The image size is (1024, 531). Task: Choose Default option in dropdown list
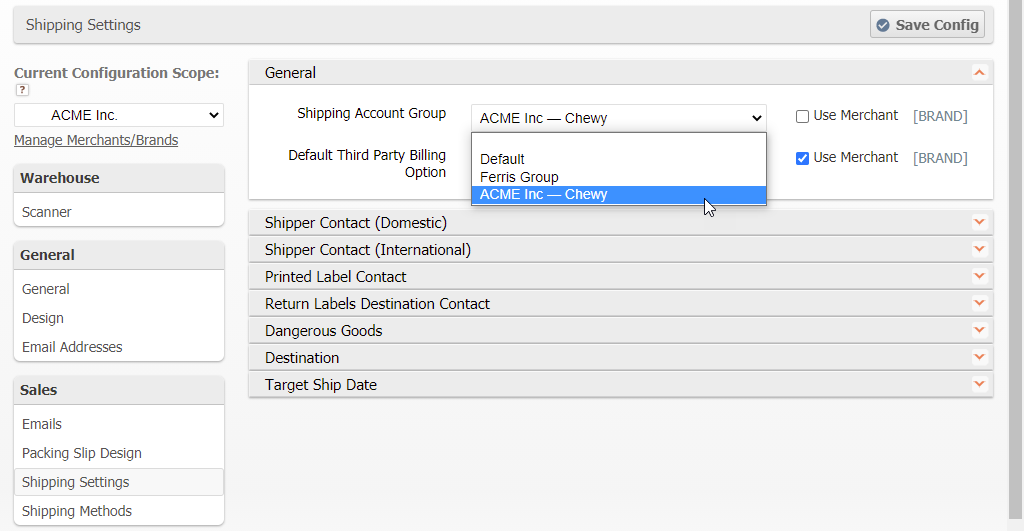(502, 159)
